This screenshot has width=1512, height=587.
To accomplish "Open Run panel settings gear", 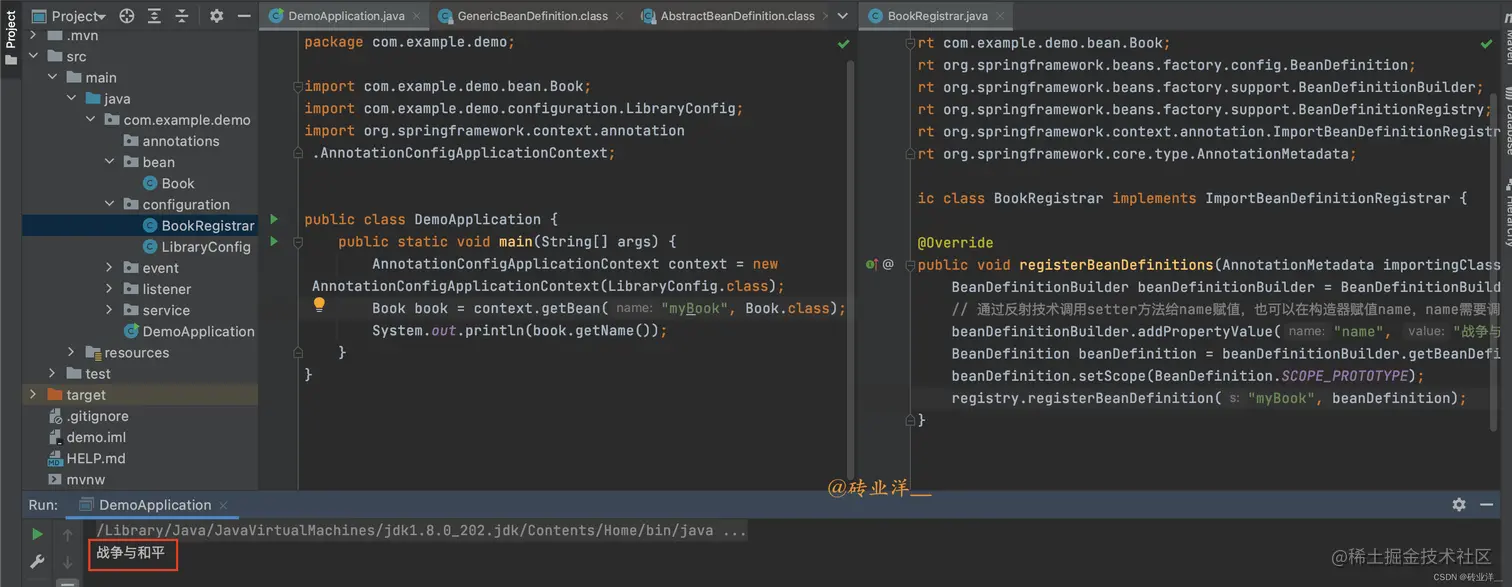I will pyautogui.click(x=1459, y=505).
